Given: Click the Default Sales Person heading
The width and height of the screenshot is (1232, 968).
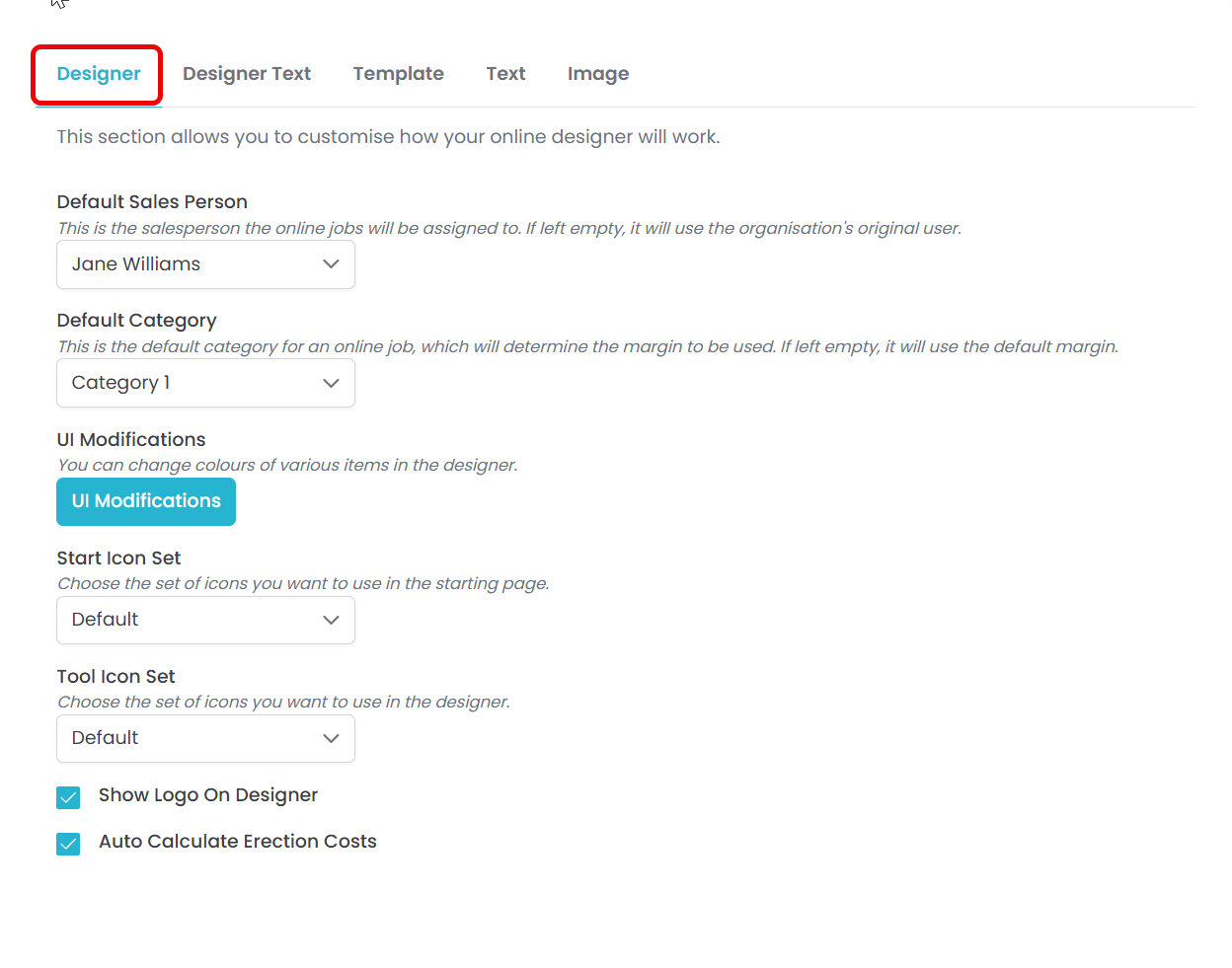Looking at the screenshot, I should coord(152,202).
